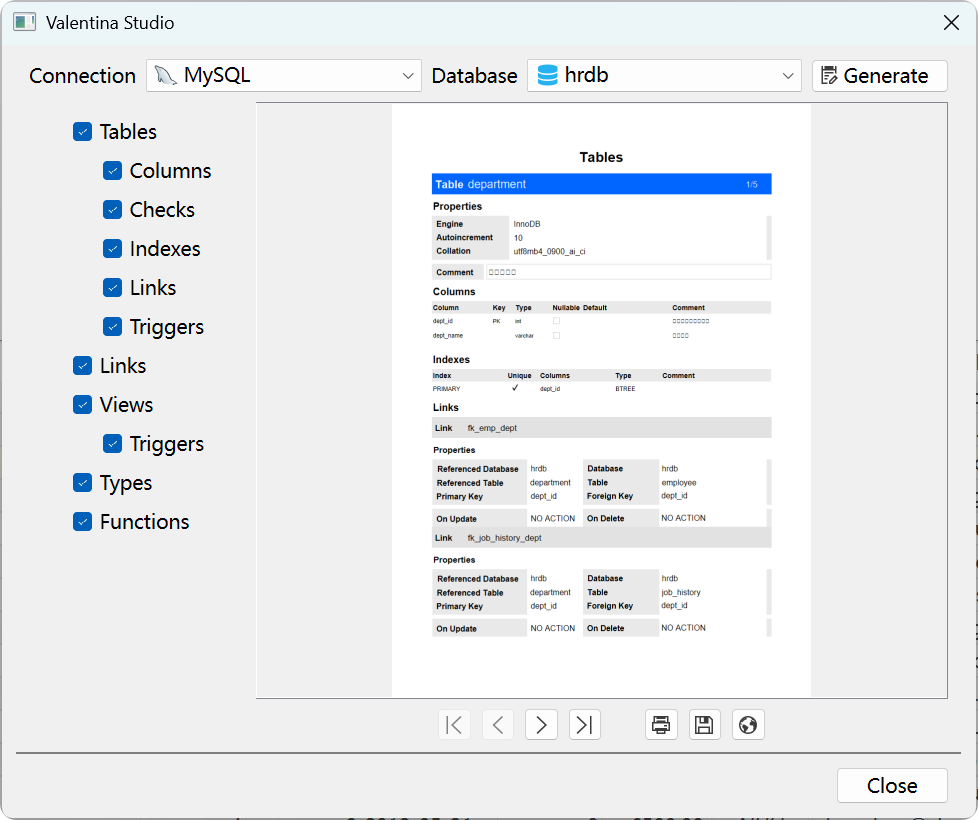The image size is (978, 820).
Task: Toggle the Types checkbox
Action: coord(82,483)
